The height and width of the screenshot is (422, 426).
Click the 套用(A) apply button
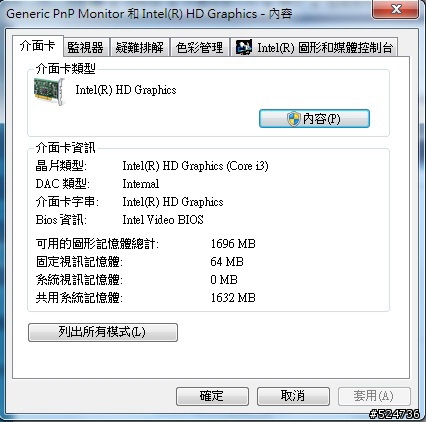pyautogui.click(x=374, y=396)
